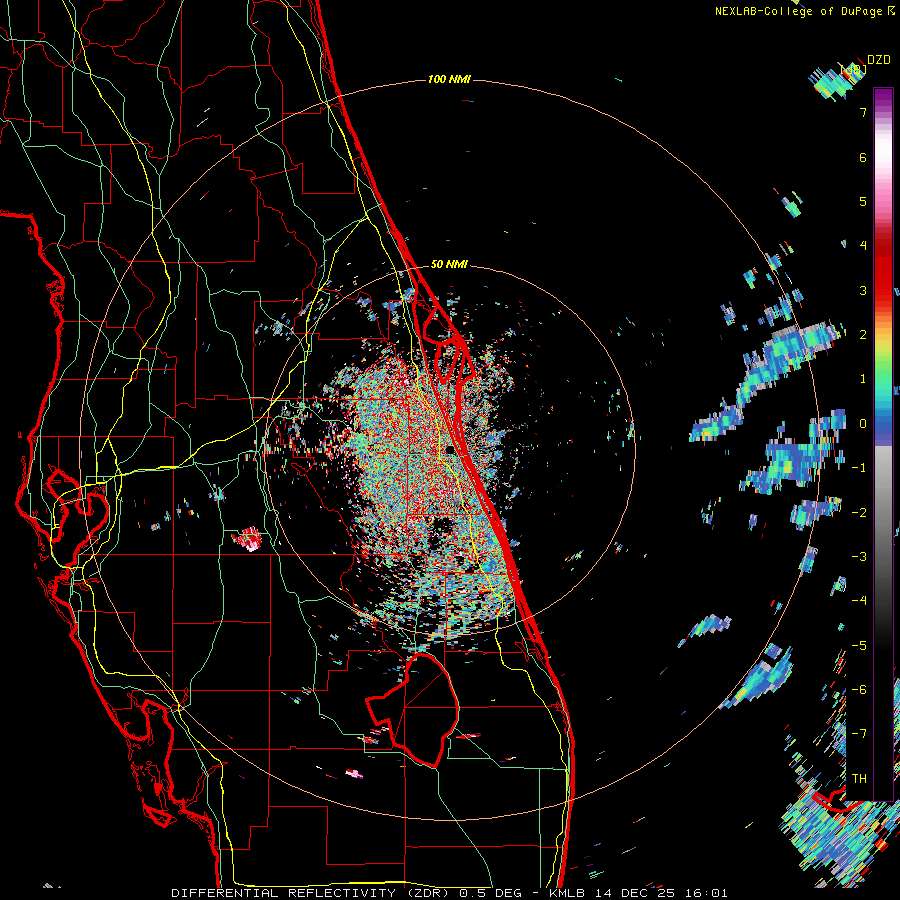Click the '2' value on the color scale
The image size is (900, 900).
(x=863, y=335)
